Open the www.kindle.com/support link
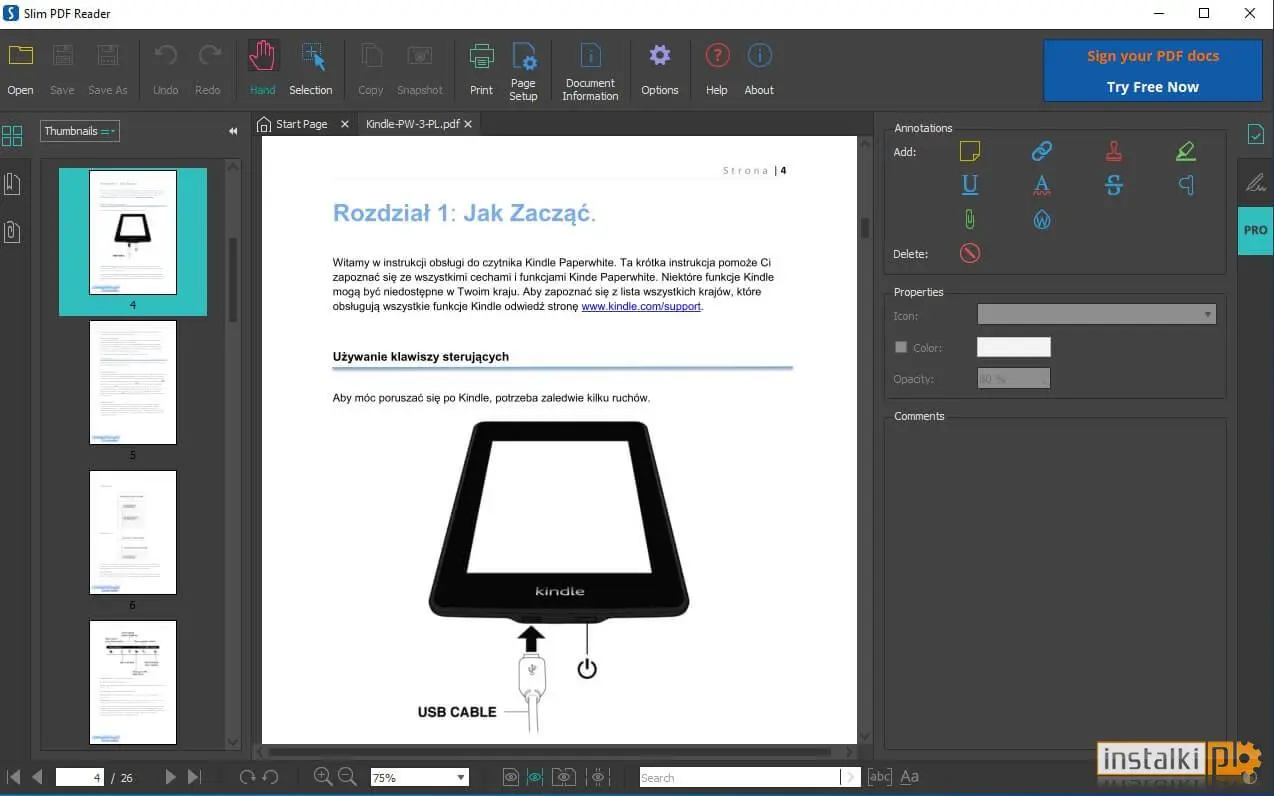 [641, 307]
